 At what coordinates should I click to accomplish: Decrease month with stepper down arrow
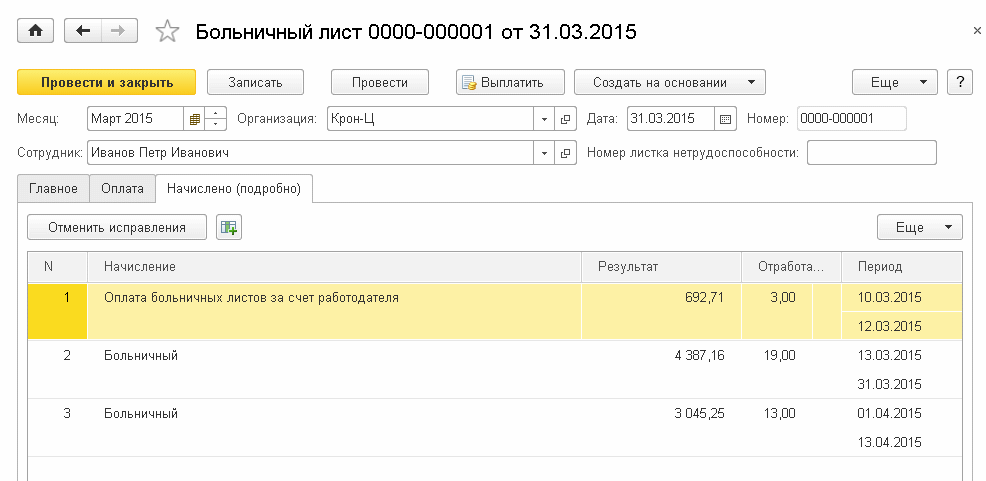[x=216, y=124]
